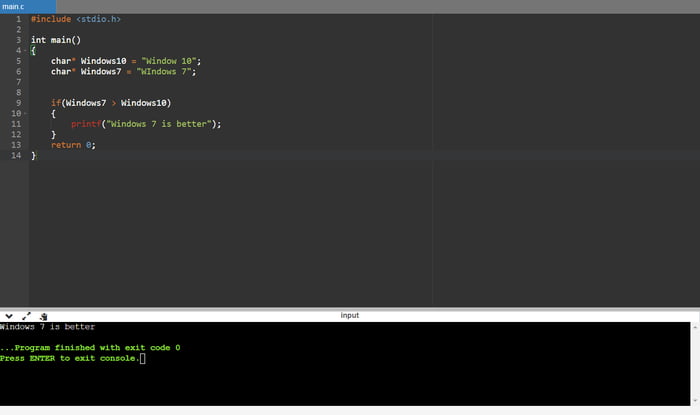This screenshot has width=700, height=415.
Task: Fold main function at line 4 marker
Action: point(25,50)
